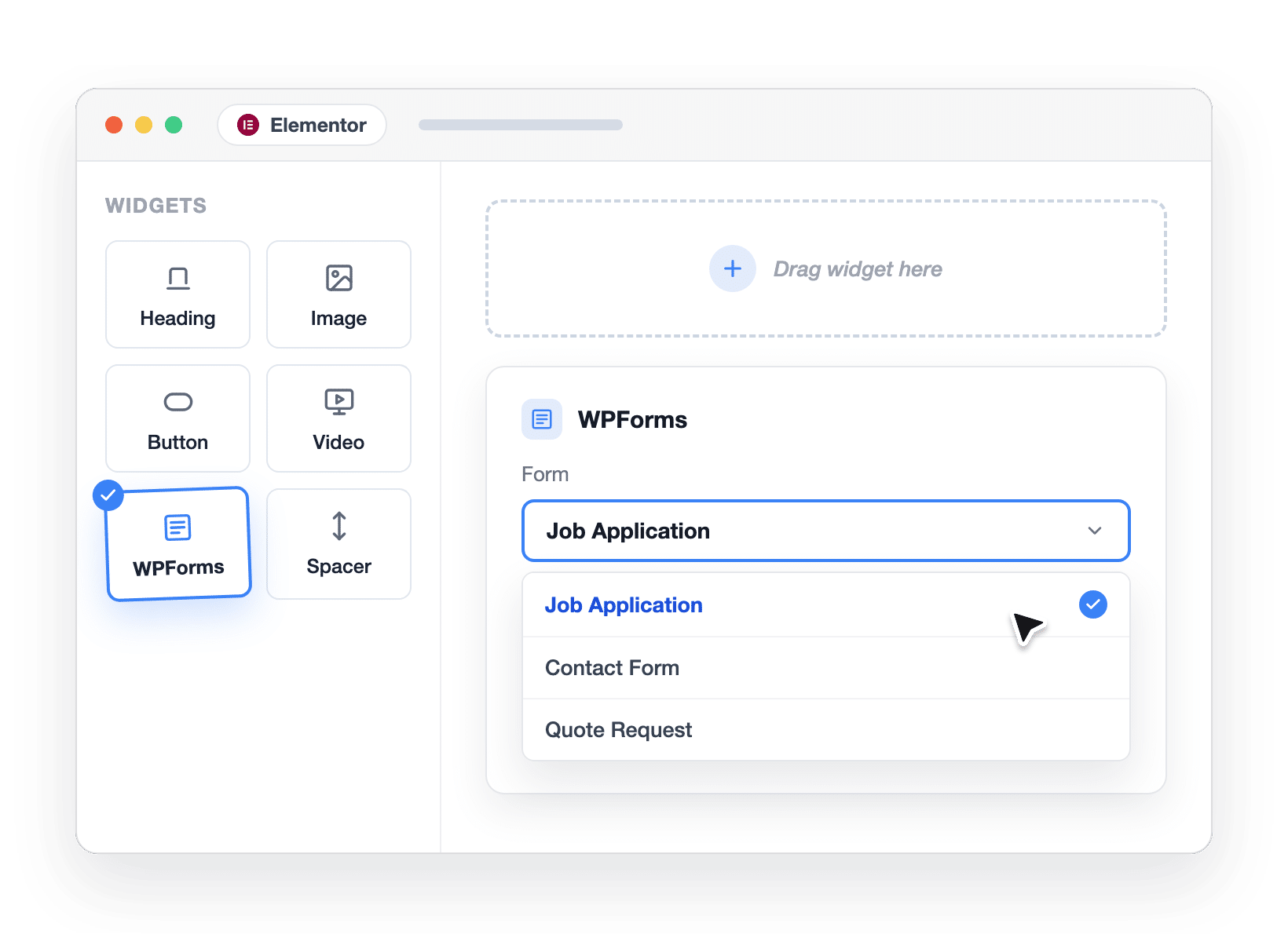Click the dropdown chevron arrow

(1095, 531)
